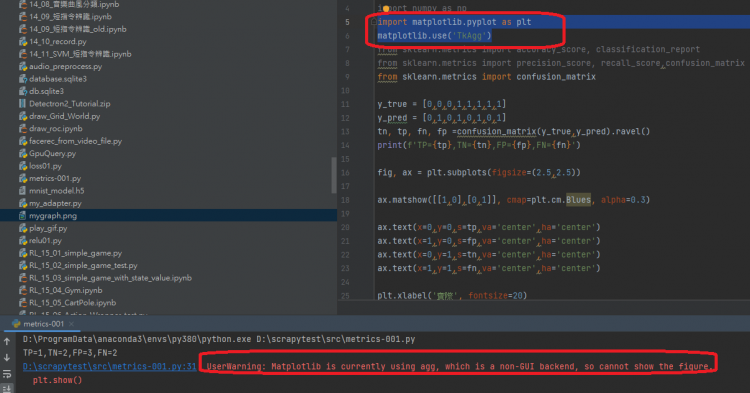Click the file icon of mnist_model.h5
Screen dimensions: 750x393
click(x=22, y=191)
